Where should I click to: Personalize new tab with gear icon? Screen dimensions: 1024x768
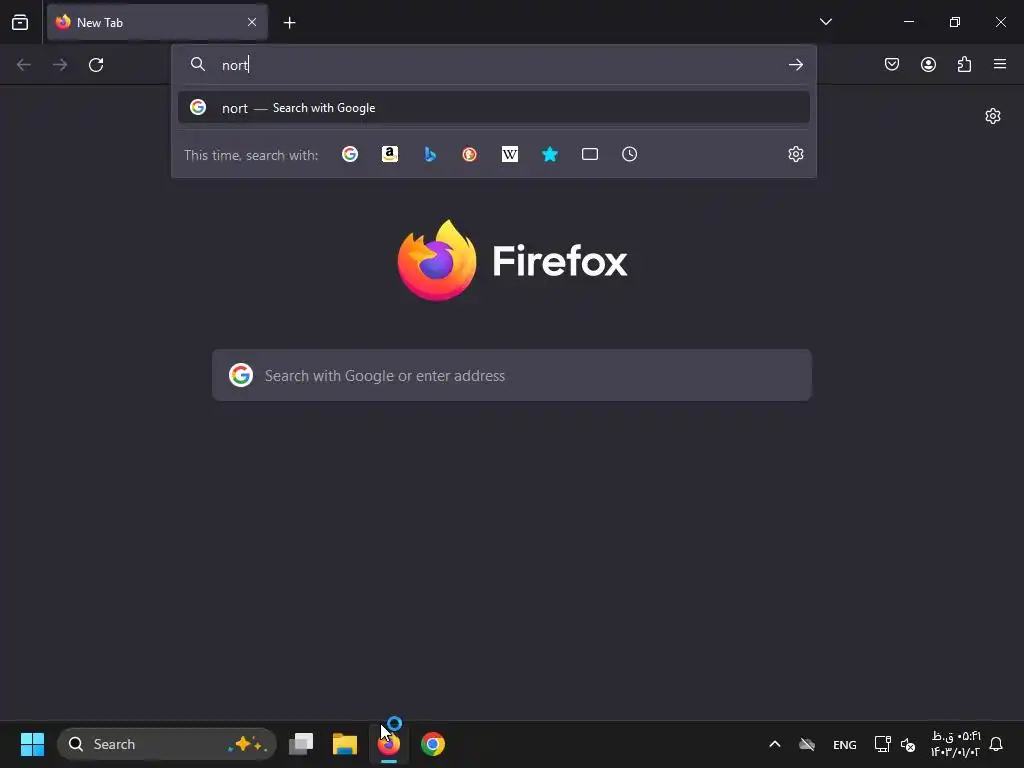993,116
